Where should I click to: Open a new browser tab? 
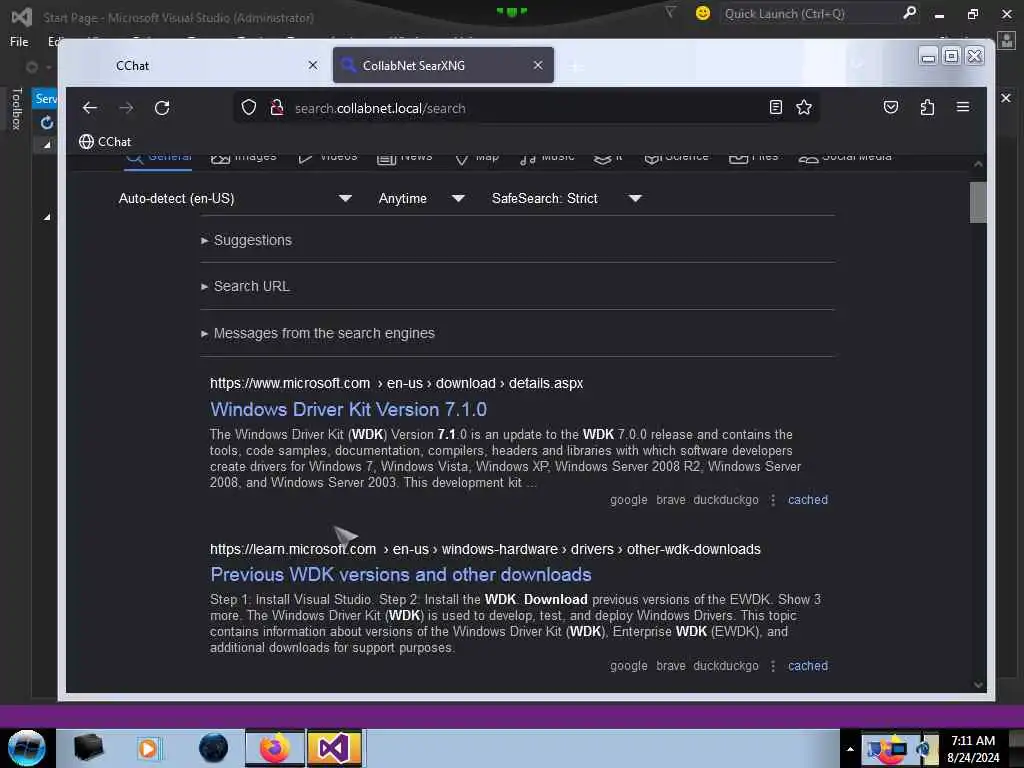tap(576, 66)
